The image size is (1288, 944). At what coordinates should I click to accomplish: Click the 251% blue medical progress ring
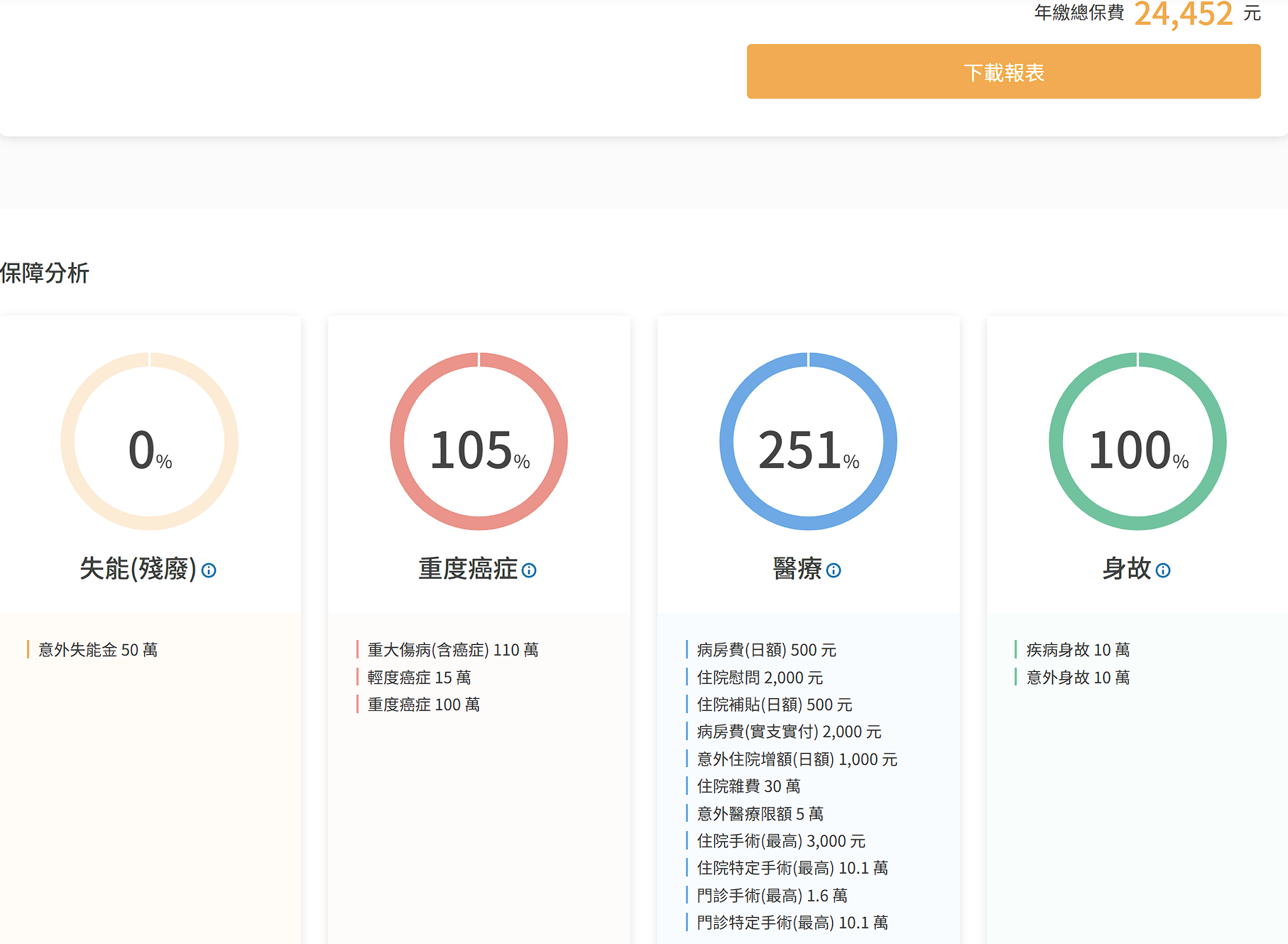808,442
